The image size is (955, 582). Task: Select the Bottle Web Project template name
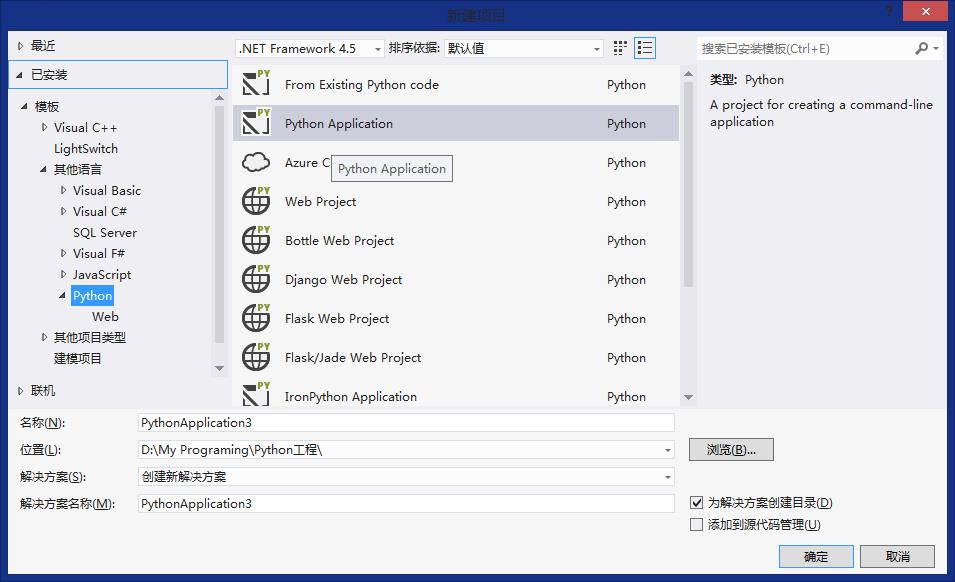click(x=339, y=240)
